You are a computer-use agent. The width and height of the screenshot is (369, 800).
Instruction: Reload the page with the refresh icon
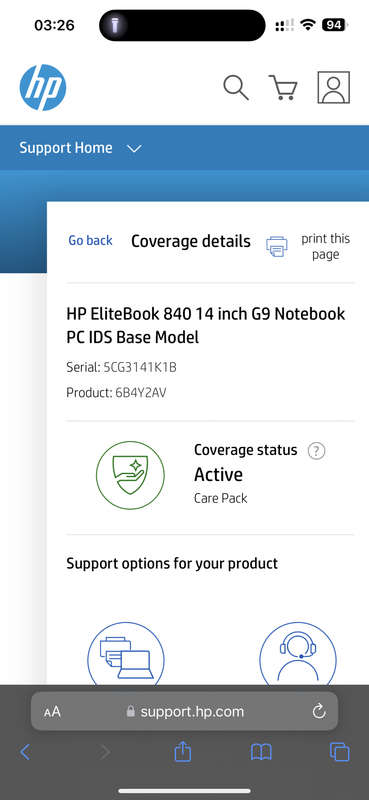[319, 711]
